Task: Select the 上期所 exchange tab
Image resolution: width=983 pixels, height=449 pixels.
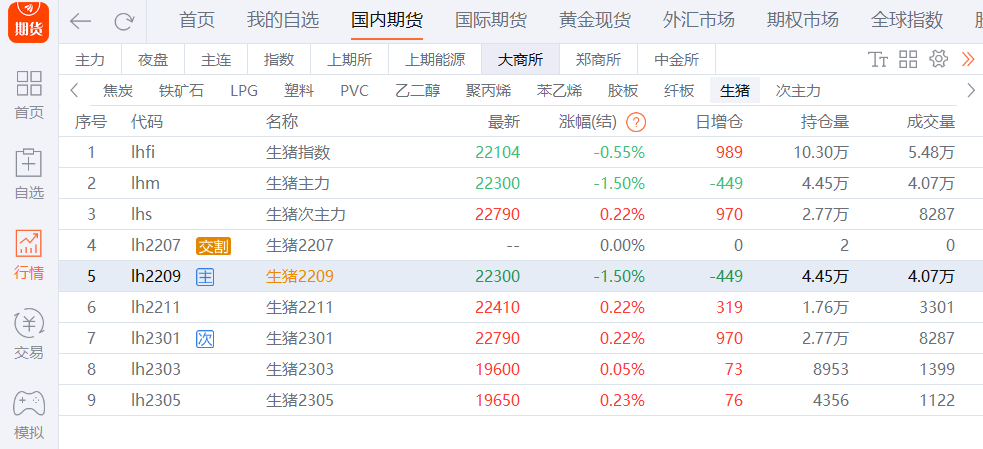Action: coord(350,60)
